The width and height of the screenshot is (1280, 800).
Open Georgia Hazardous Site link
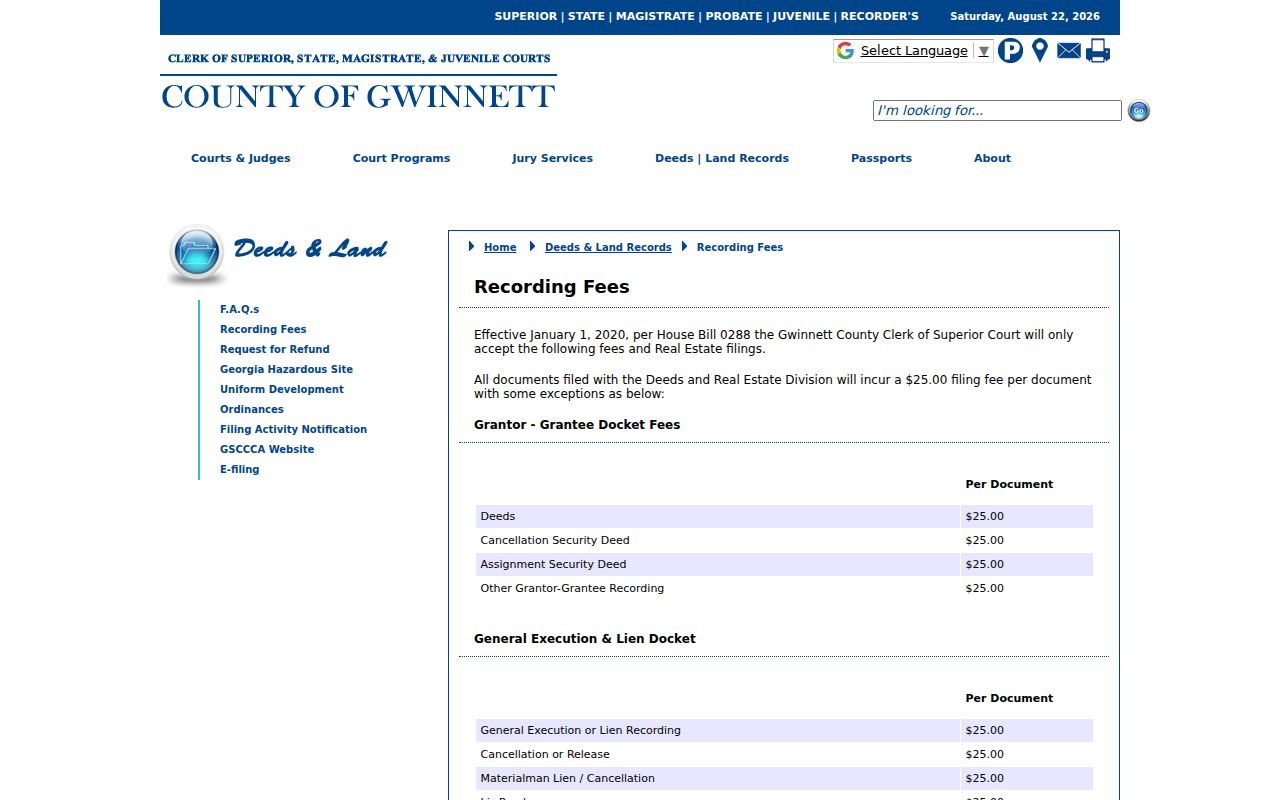pos(286,369)
